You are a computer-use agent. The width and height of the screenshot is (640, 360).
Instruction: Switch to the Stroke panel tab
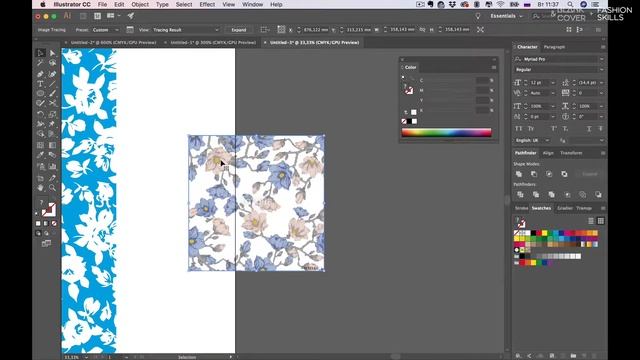pyautogui.click(x=521, y=208)
